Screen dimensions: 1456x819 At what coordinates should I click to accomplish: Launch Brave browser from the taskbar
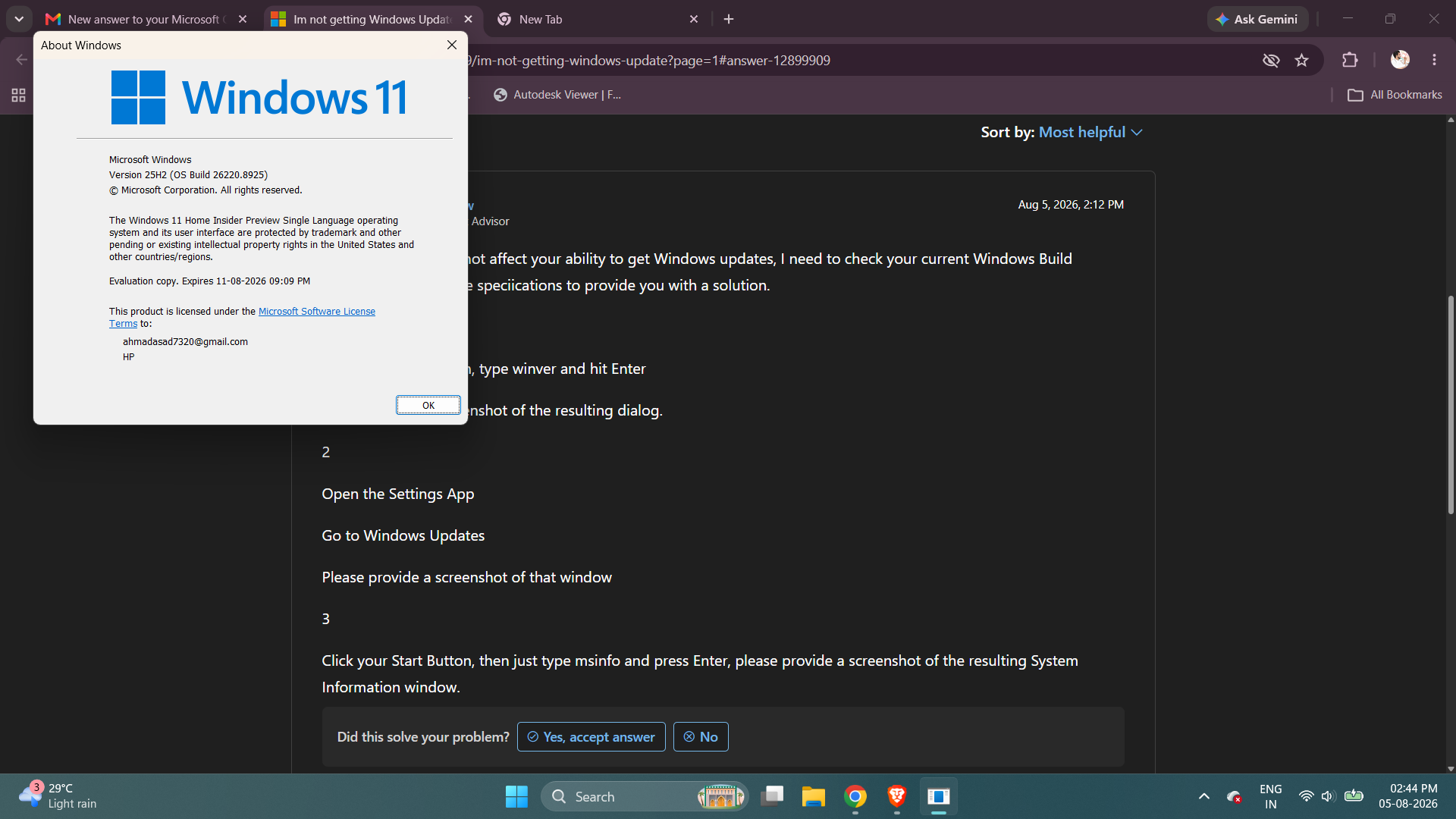coord(897,796)
